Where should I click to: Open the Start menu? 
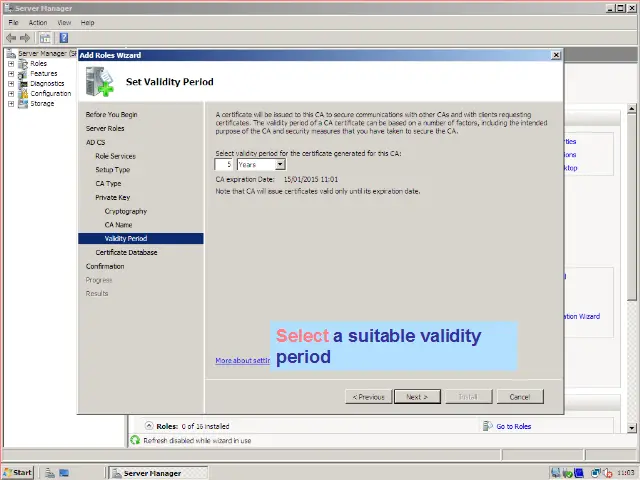pyautogui.click(x=18, y=473)
